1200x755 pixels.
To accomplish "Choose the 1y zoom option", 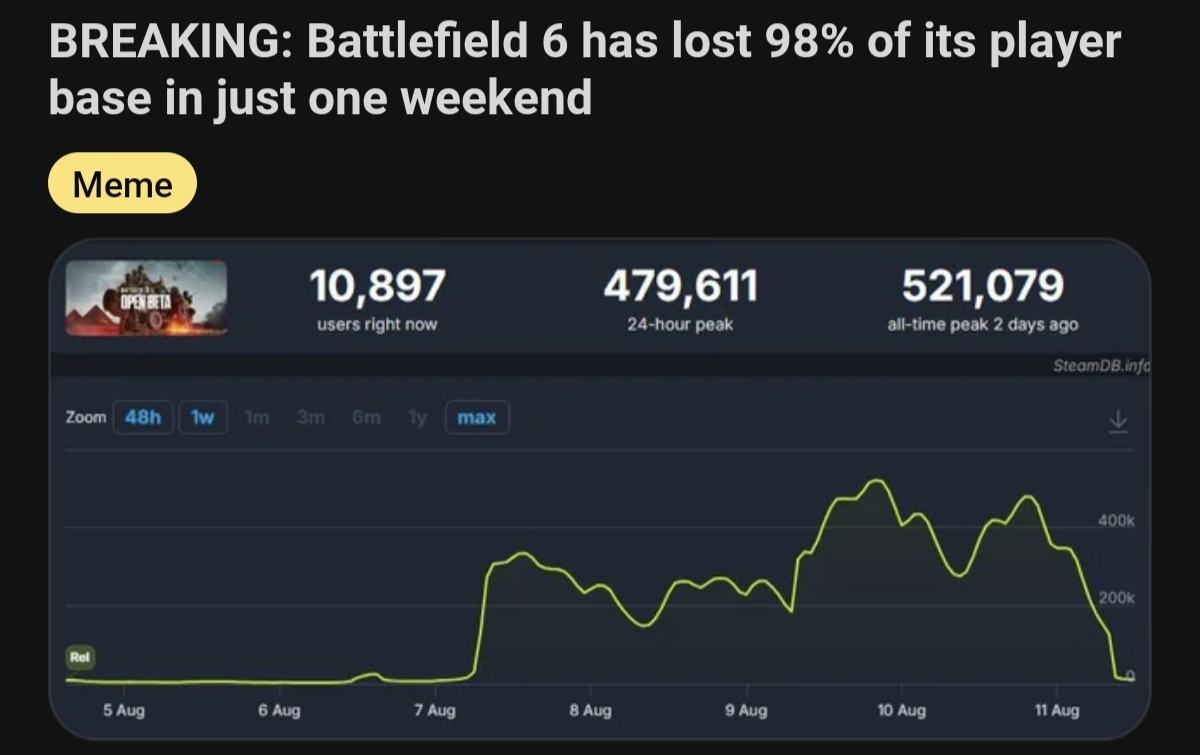I will coord(416,417).
